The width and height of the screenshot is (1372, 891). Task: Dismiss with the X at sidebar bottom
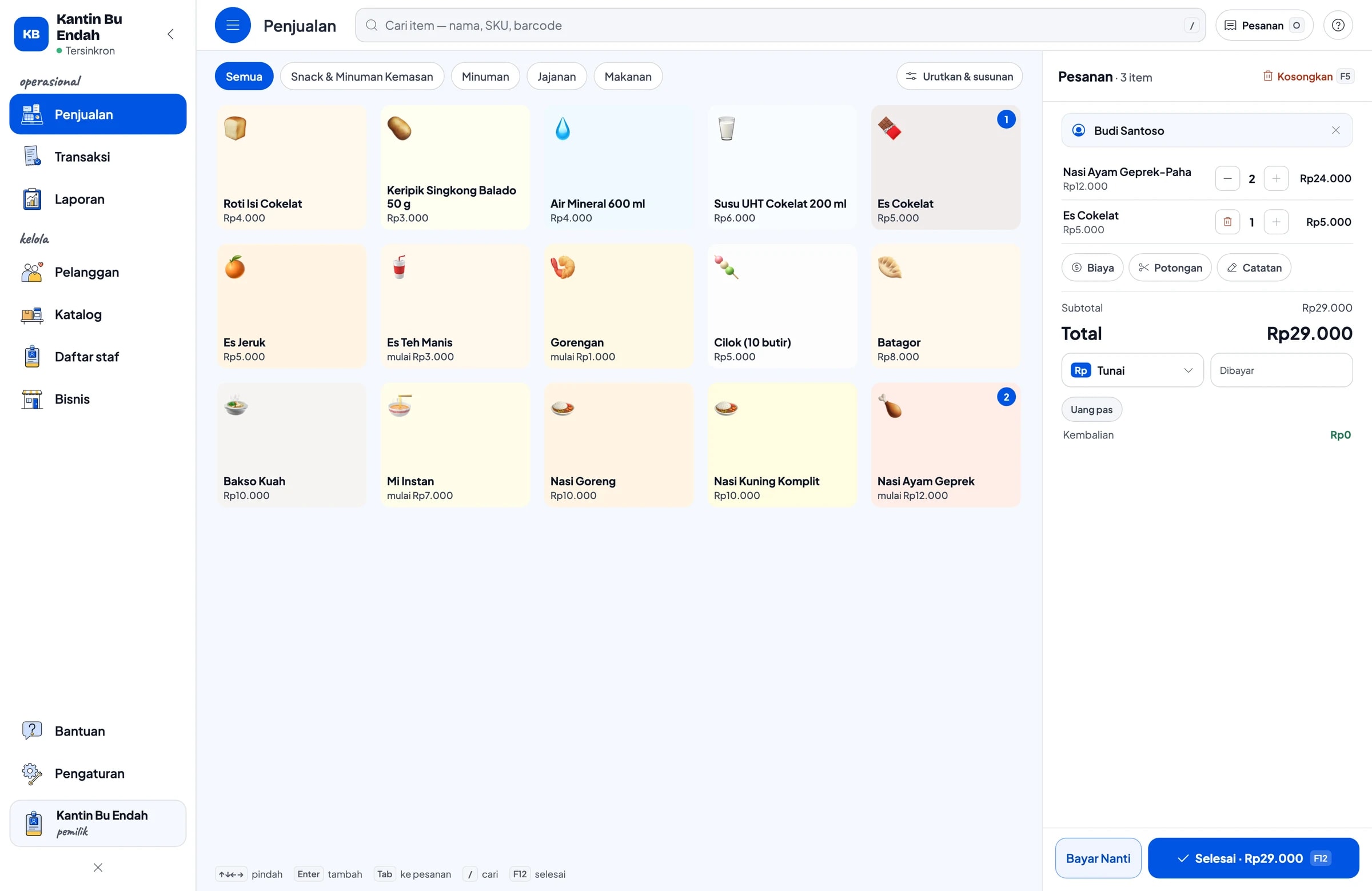pyautogui.click(x=98, y=868)
